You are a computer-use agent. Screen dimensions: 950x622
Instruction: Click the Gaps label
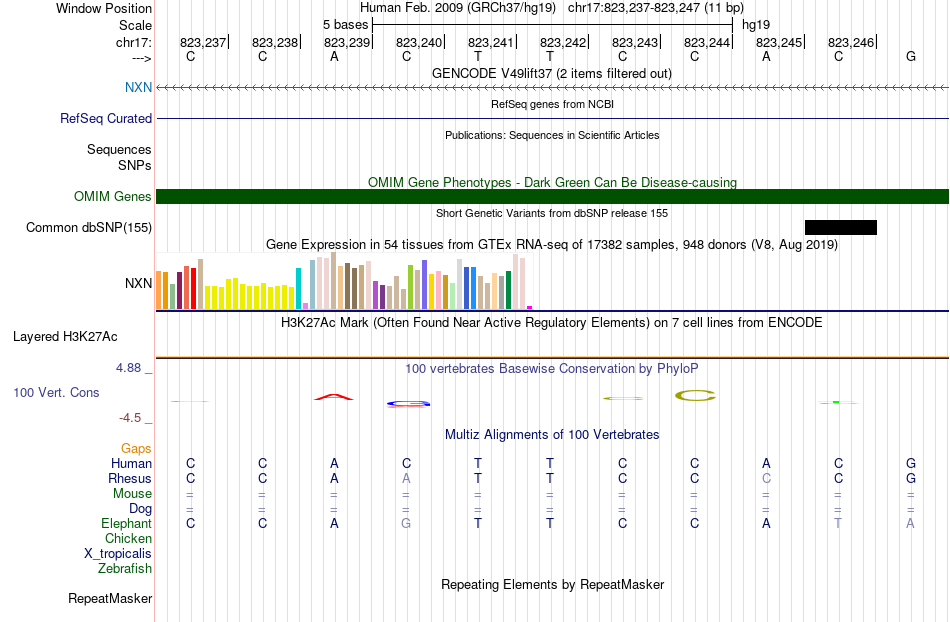pos(136,448)
